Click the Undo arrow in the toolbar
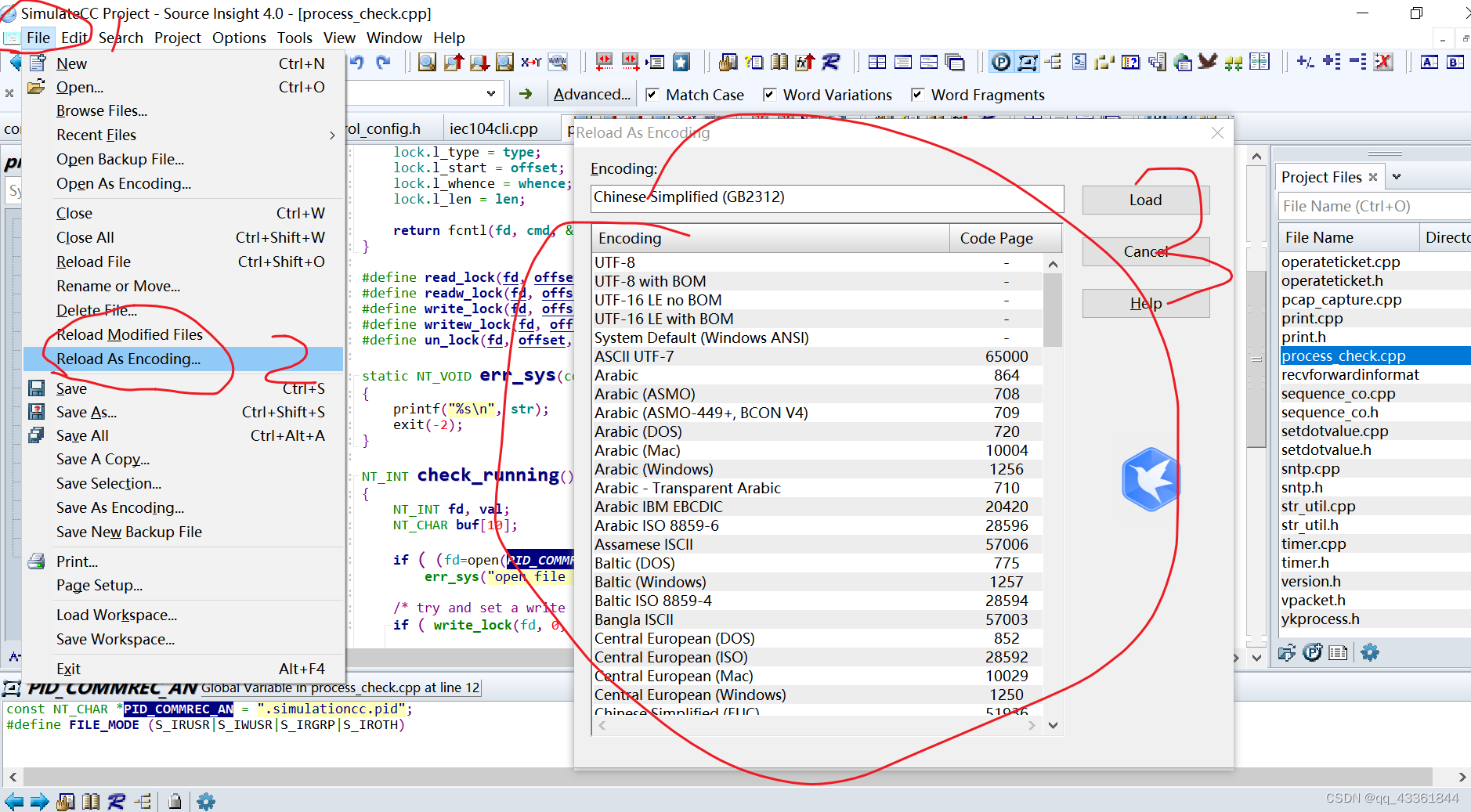 (357, 63)
